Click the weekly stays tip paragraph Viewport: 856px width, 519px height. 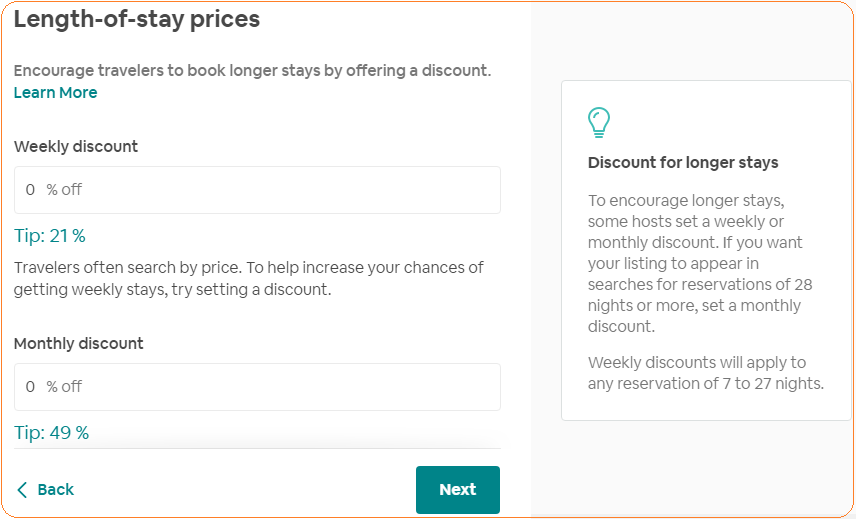248,279
